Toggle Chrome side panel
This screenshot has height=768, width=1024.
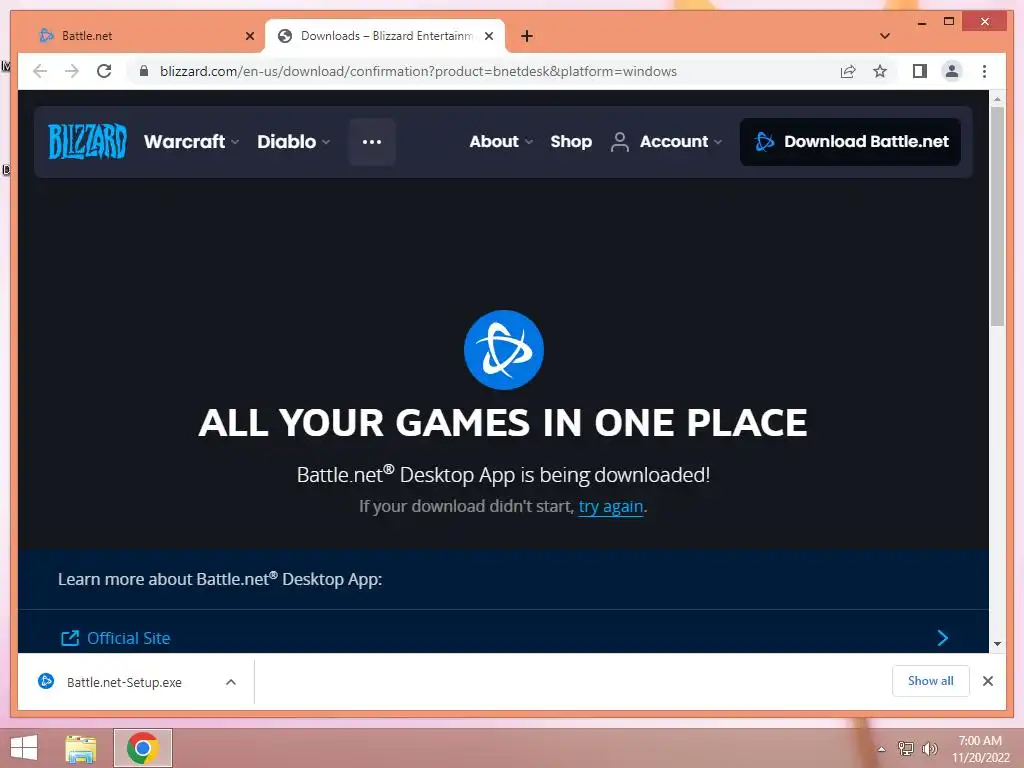pos(920,71)
